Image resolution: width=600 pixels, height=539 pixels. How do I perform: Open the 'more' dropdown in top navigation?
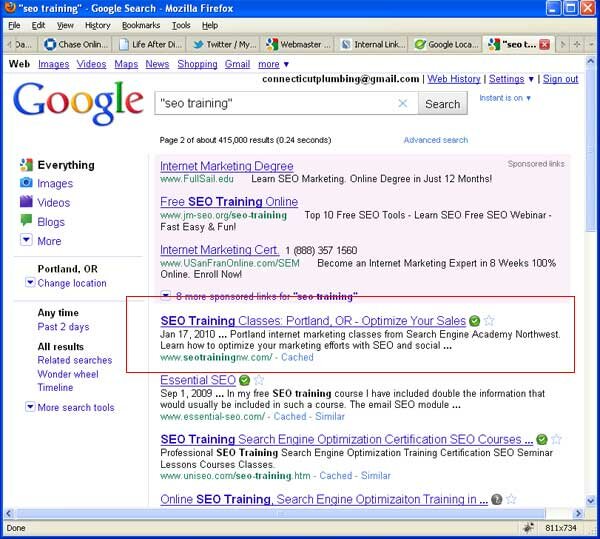[273, 64]
